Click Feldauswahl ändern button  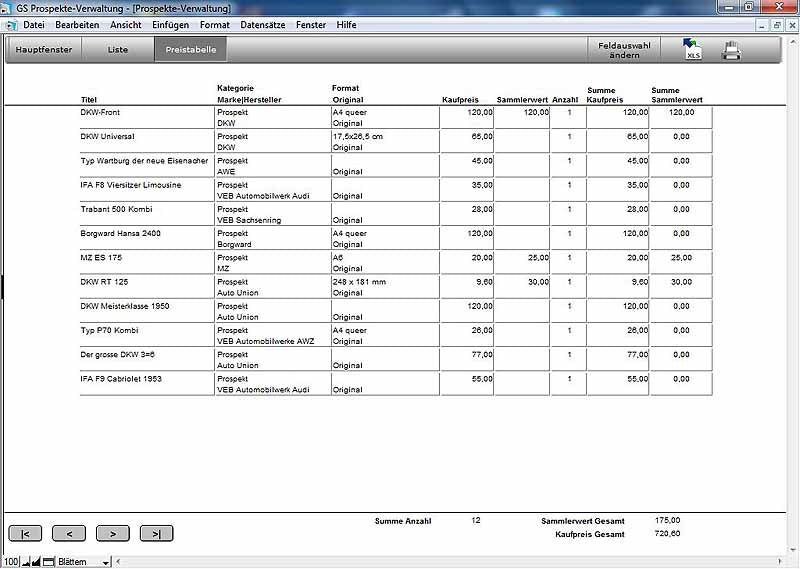point(624,50)
